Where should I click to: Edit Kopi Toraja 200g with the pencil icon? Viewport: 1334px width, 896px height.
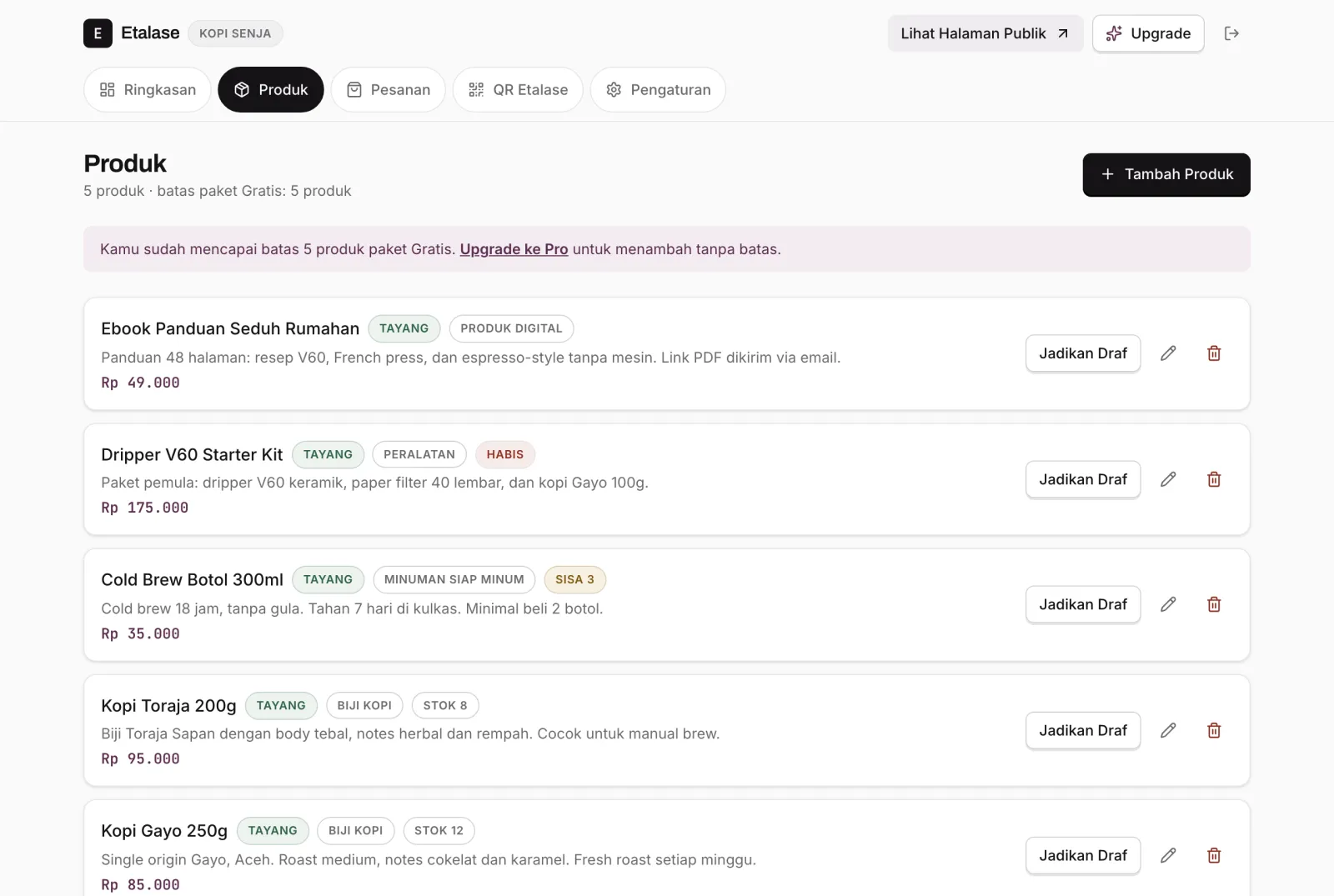1168,730
